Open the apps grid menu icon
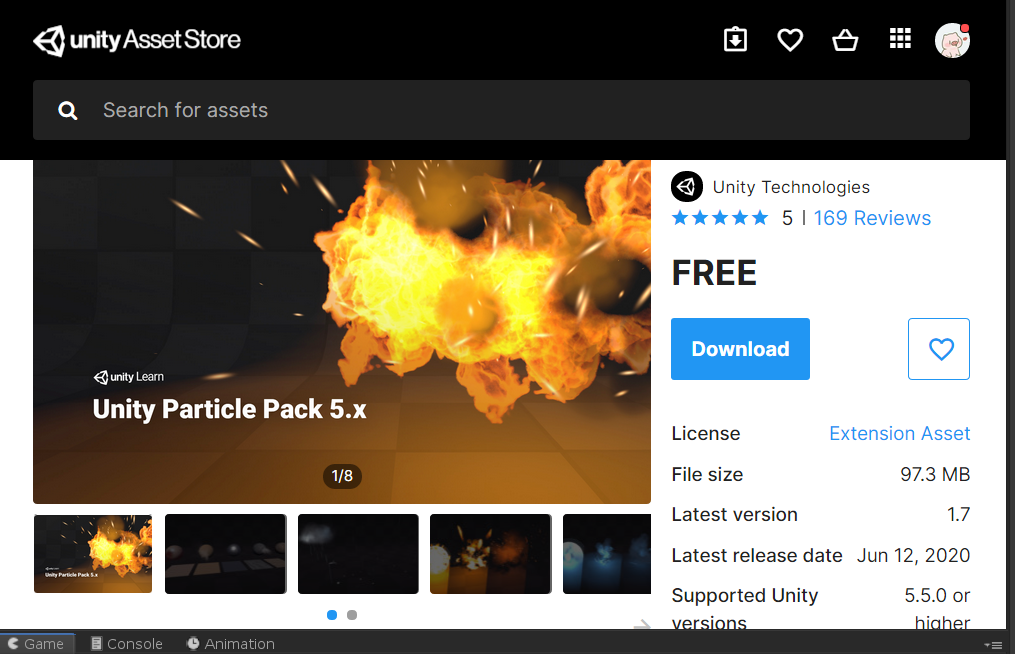Viewport: 1015px width, 654px height. (900, 38)
